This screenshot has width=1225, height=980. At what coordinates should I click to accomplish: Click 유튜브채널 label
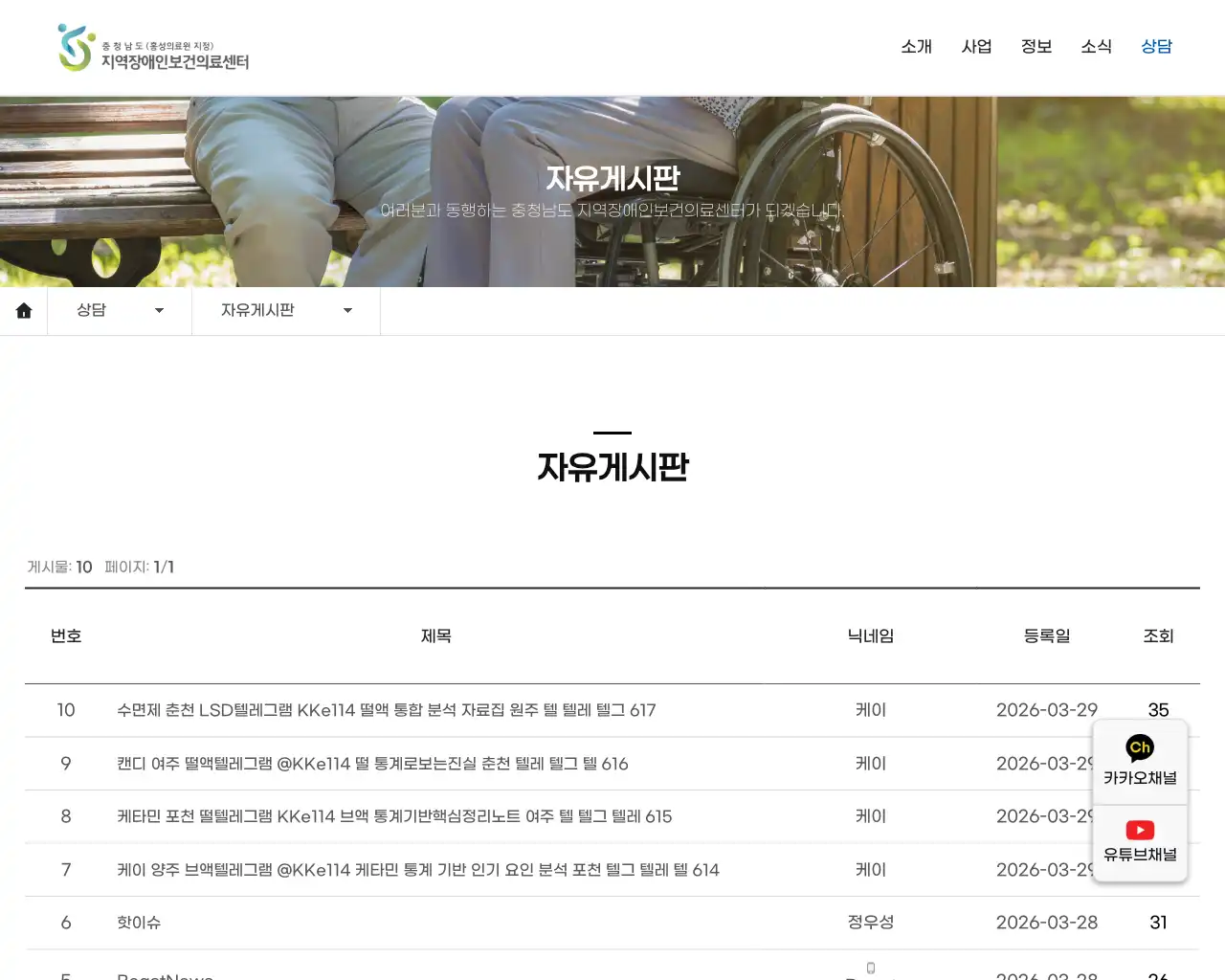point(1140,855)
